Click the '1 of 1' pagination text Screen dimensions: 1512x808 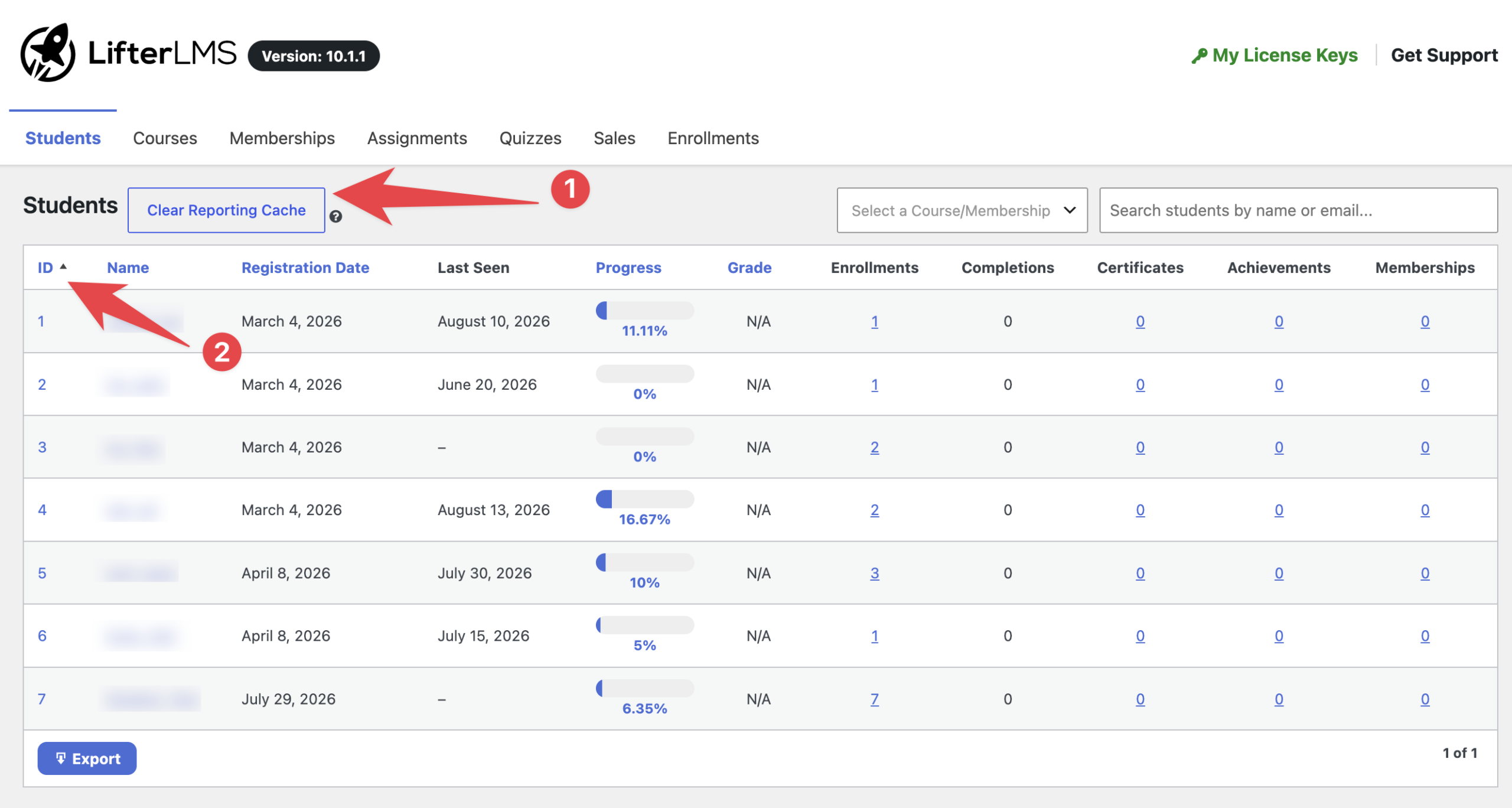1459,752
